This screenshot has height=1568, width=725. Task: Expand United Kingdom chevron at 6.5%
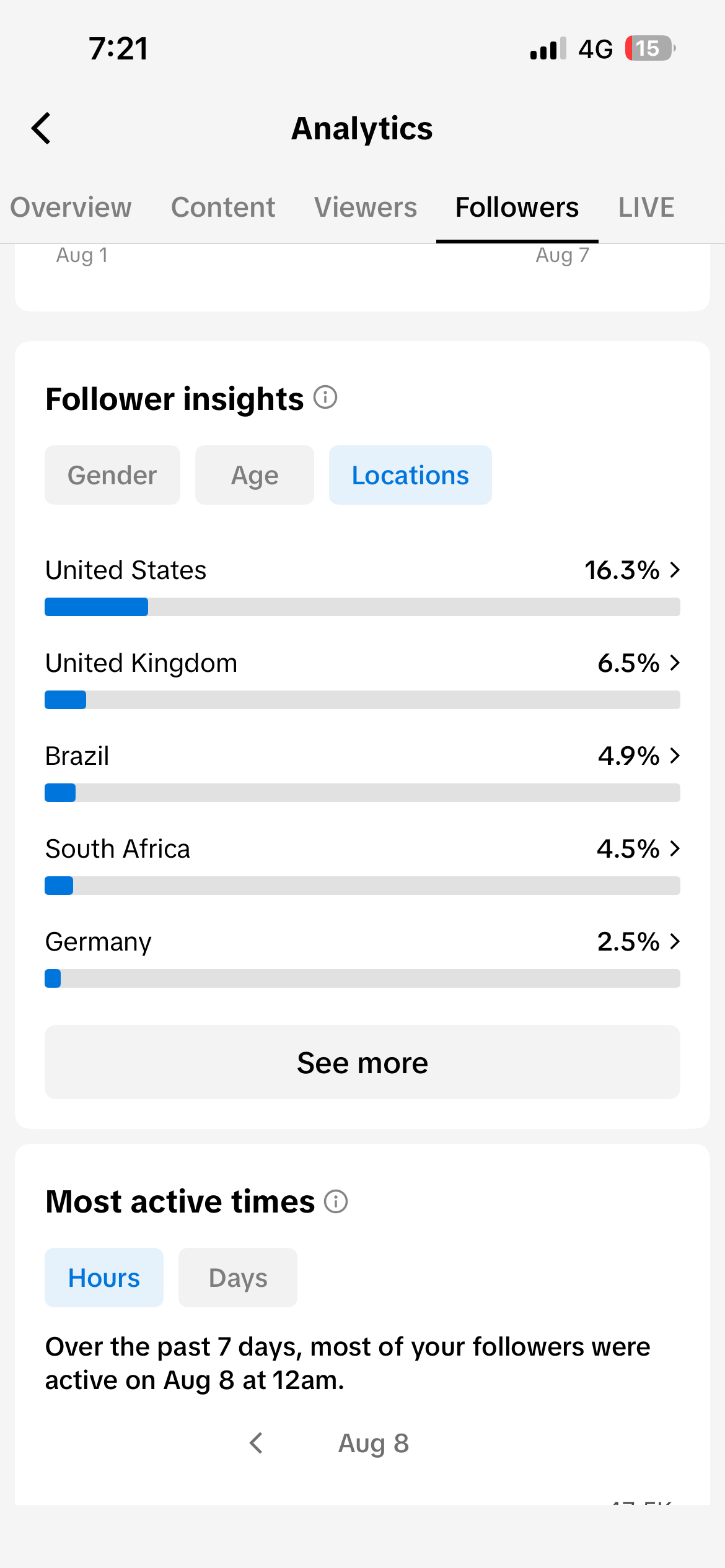click(675, 663)
